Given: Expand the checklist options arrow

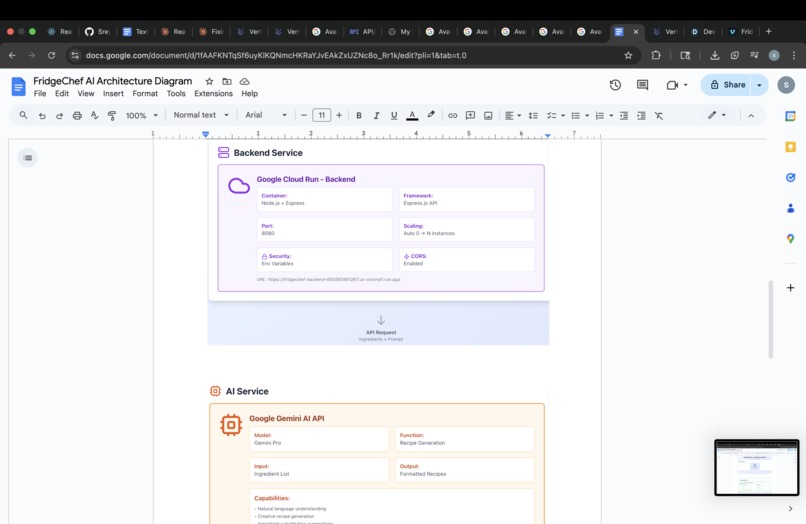Looking at the screenshot, I should pos(563,116).
